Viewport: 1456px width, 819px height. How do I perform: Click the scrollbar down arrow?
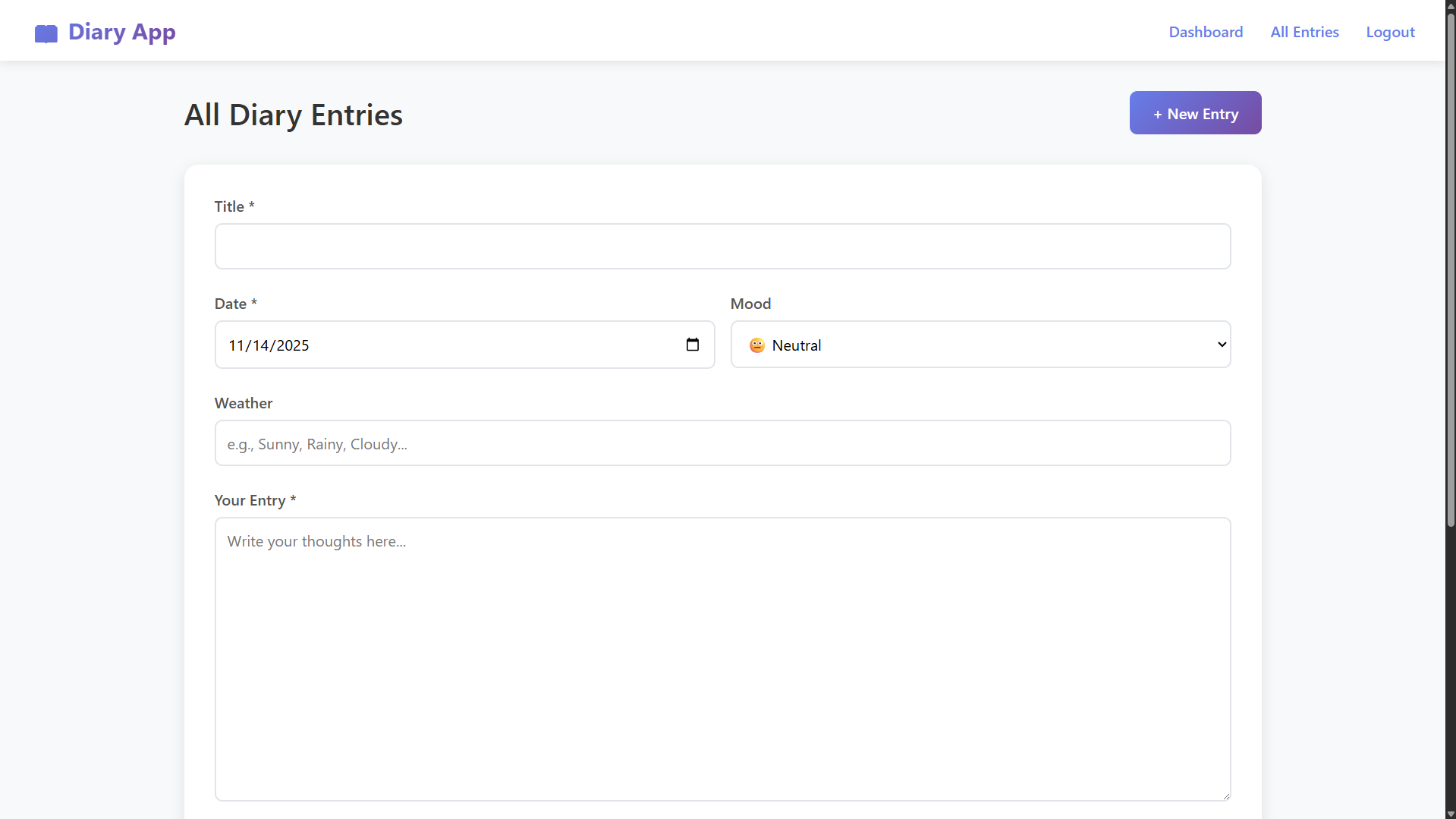pos(1450,814)
